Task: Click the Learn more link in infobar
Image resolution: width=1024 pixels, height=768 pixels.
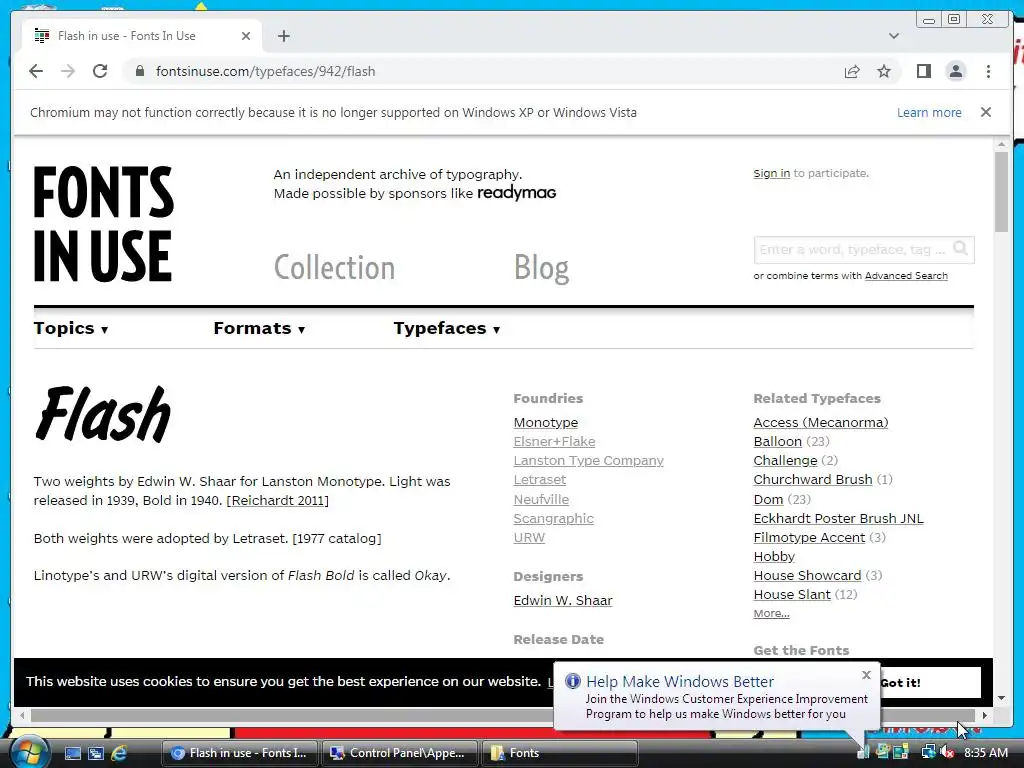Action: (x=929, y=112)
